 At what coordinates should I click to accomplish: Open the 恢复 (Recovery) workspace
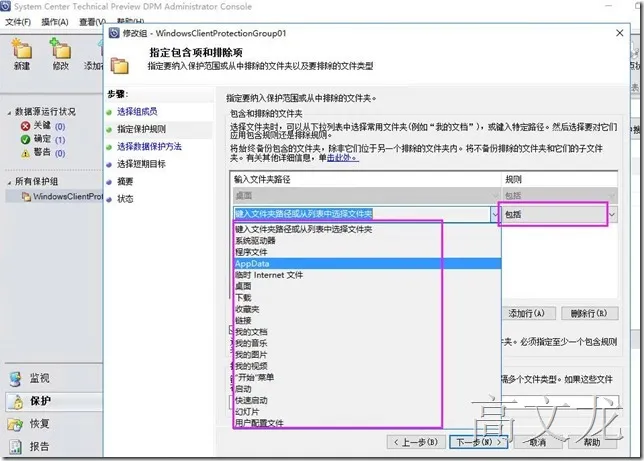coord(39,424)
